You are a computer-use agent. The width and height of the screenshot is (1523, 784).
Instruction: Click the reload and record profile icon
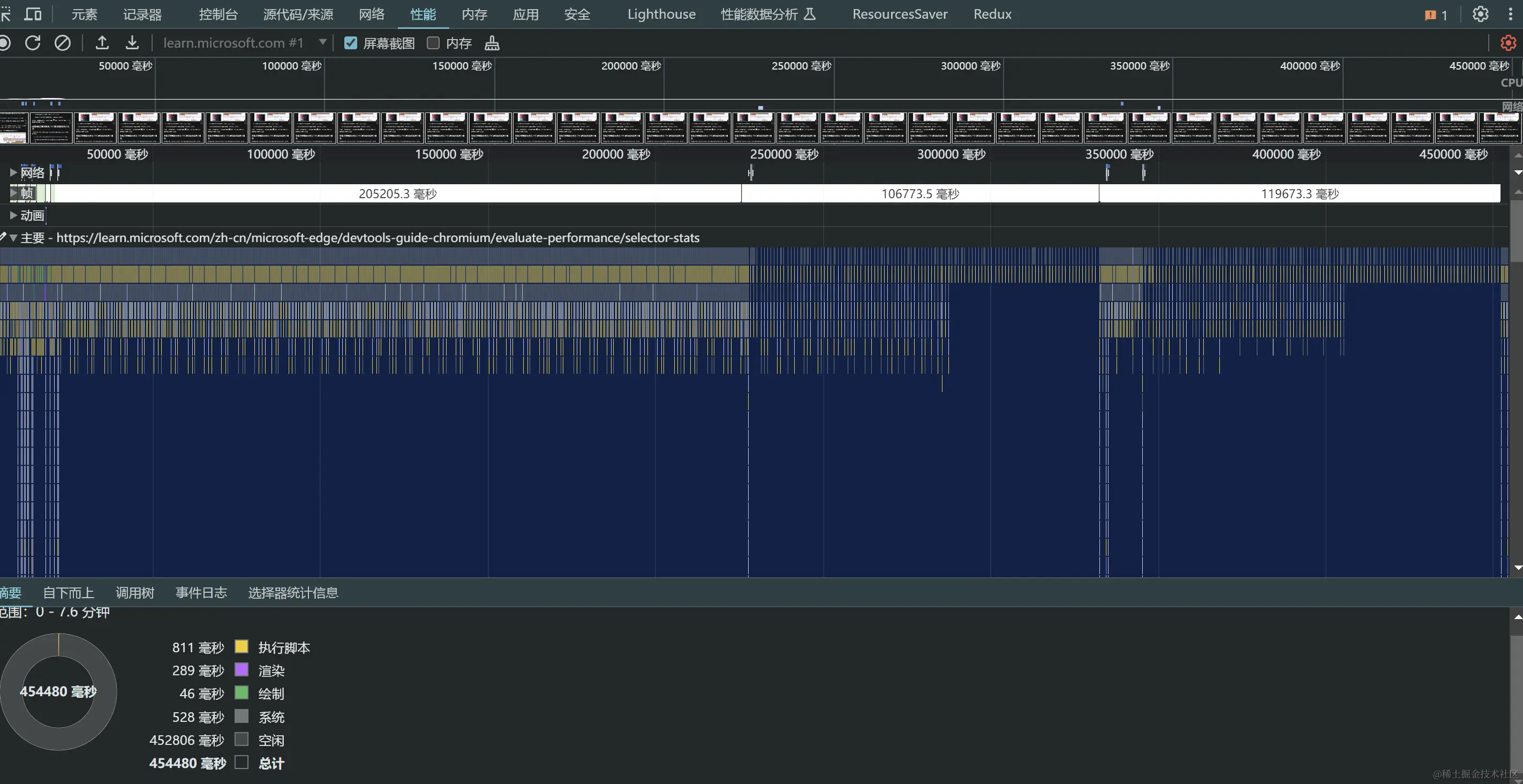[x=33, y=43]
